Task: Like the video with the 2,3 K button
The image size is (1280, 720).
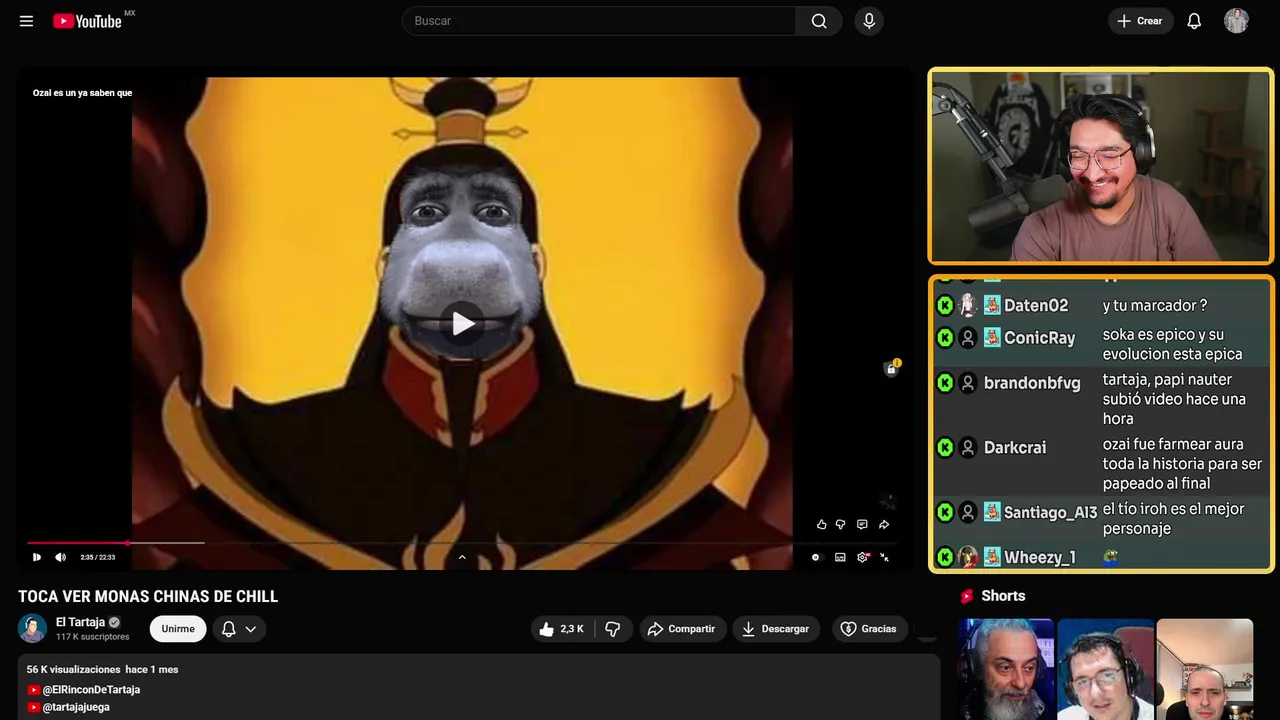Action: click(562, 629)
